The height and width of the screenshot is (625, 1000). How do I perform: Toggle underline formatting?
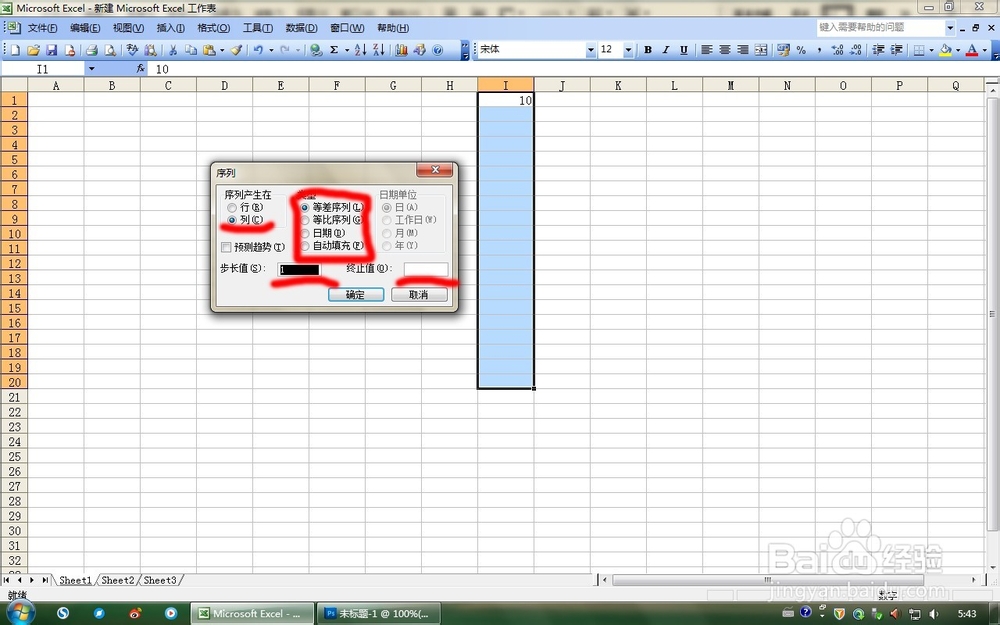(x=684, y=50)
